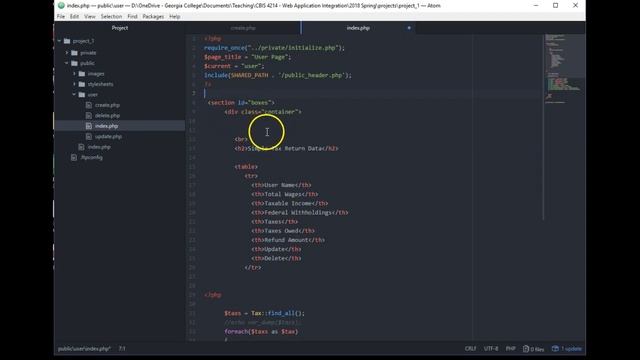Expand the stylesheets folder arrow
This screenshot has height=360, width=640.
click(74, 84)
